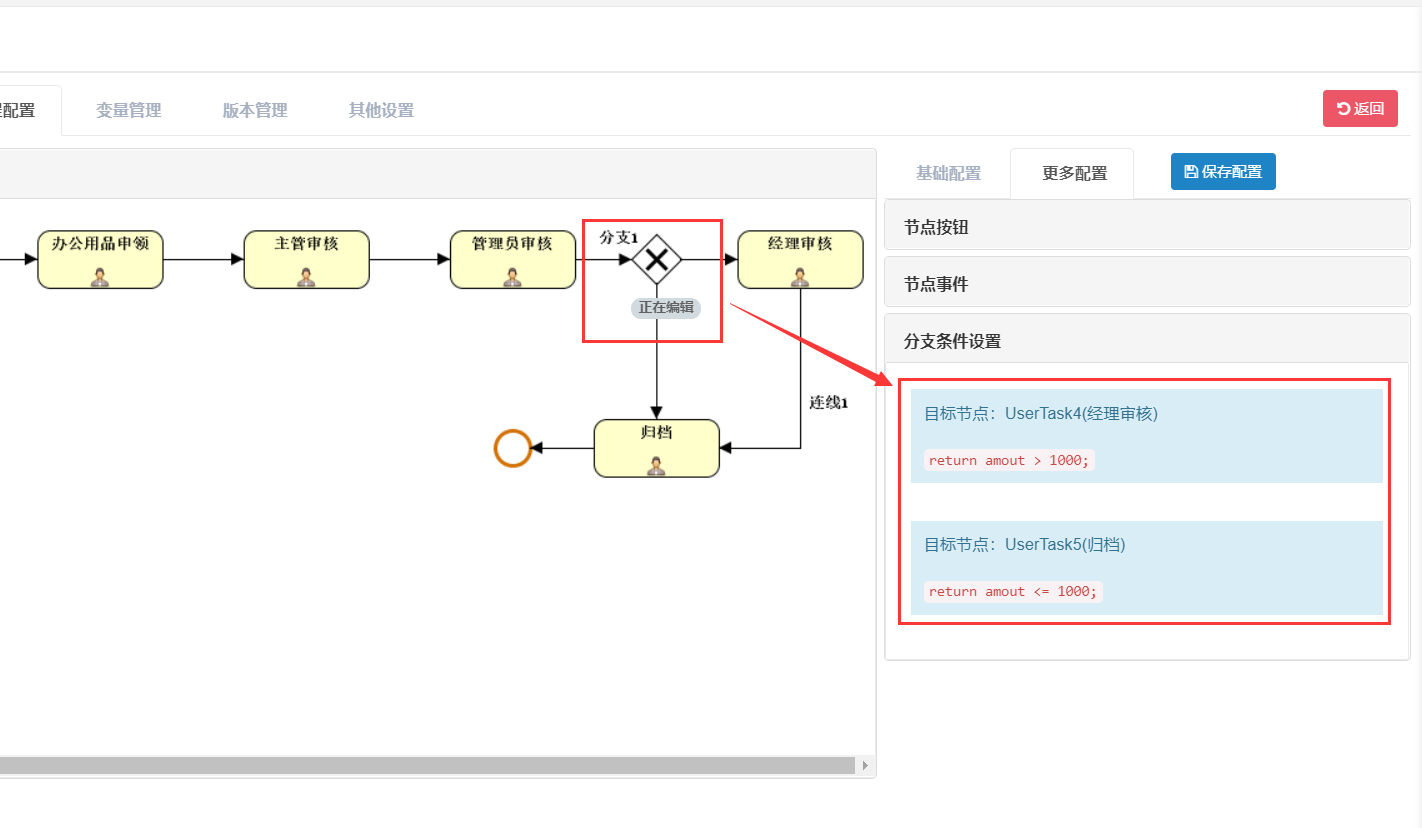This screenshot has width=1422, height=828.
Task: Expand the 节点事件 panel
Action: (1147, 282)
